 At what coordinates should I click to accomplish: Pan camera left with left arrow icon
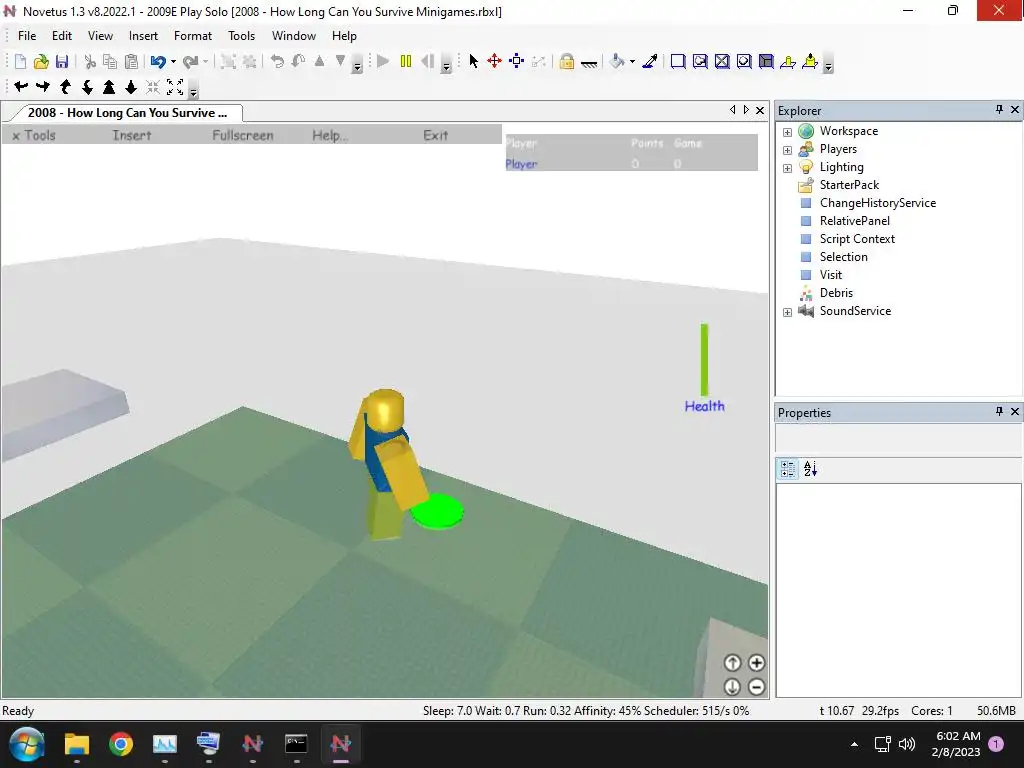(x=21, y=86)
